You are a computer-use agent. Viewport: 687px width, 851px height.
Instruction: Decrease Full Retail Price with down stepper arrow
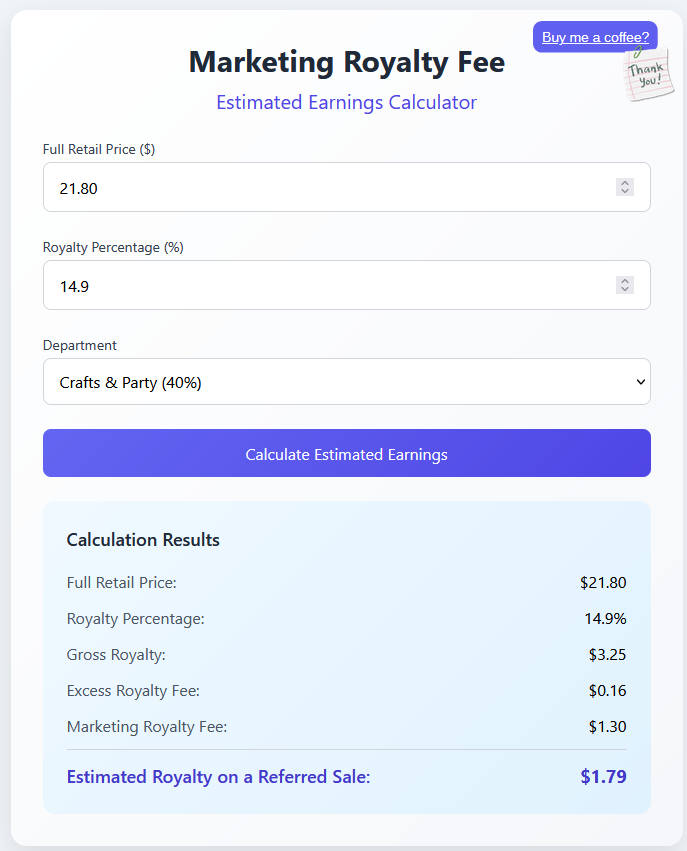(x=625, y=191)
